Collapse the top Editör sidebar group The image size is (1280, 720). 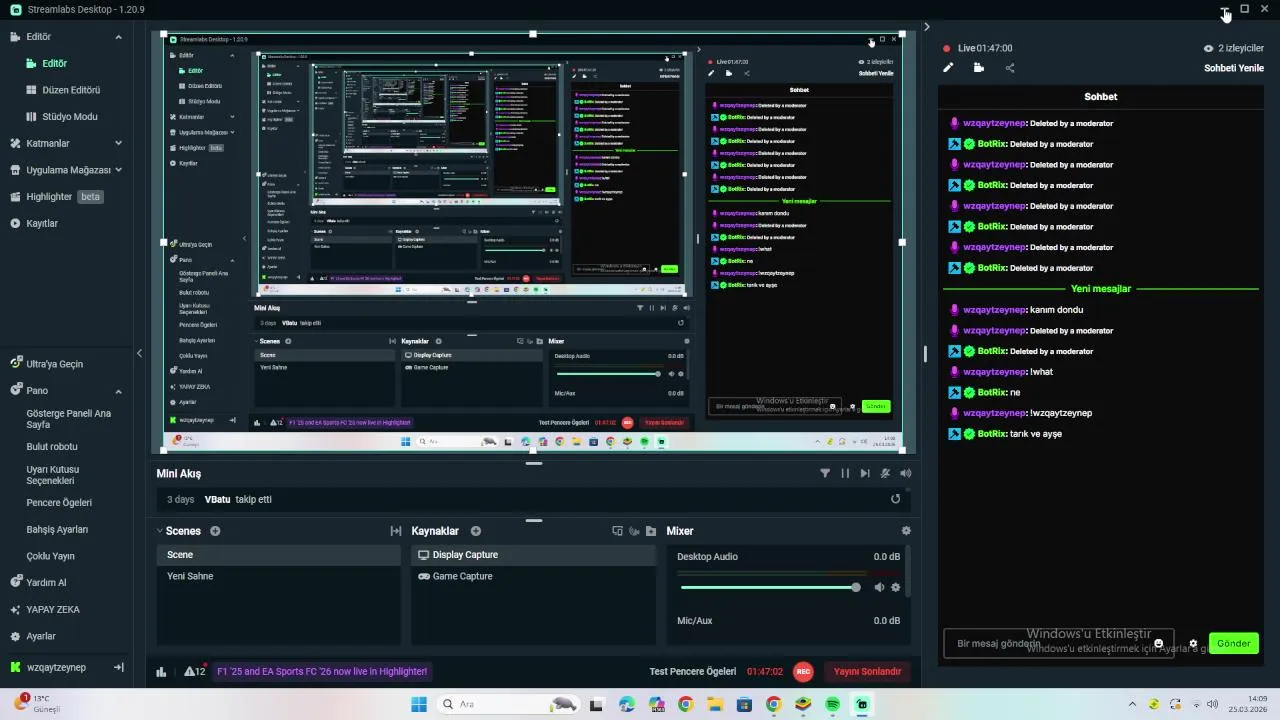pos(118,37)
